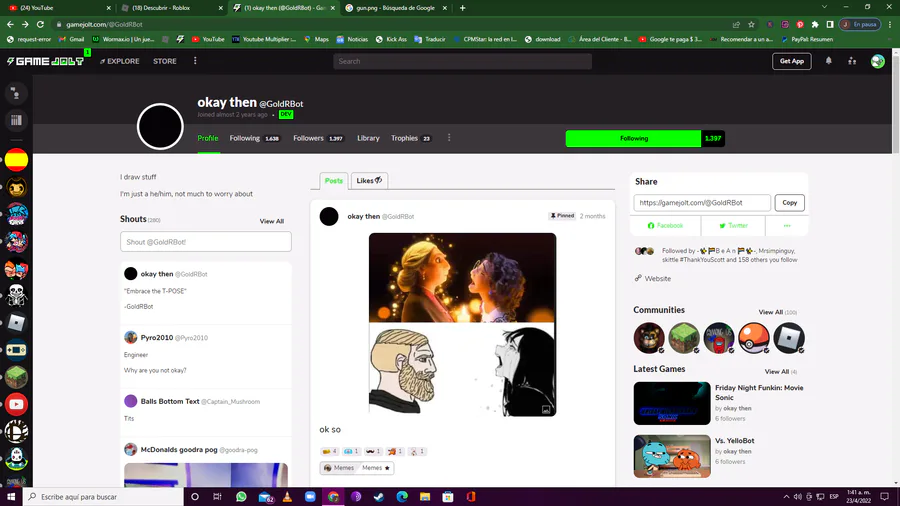Viewport: 900px width, 506px height.
Task: Open the Website link
Action: 653,278
